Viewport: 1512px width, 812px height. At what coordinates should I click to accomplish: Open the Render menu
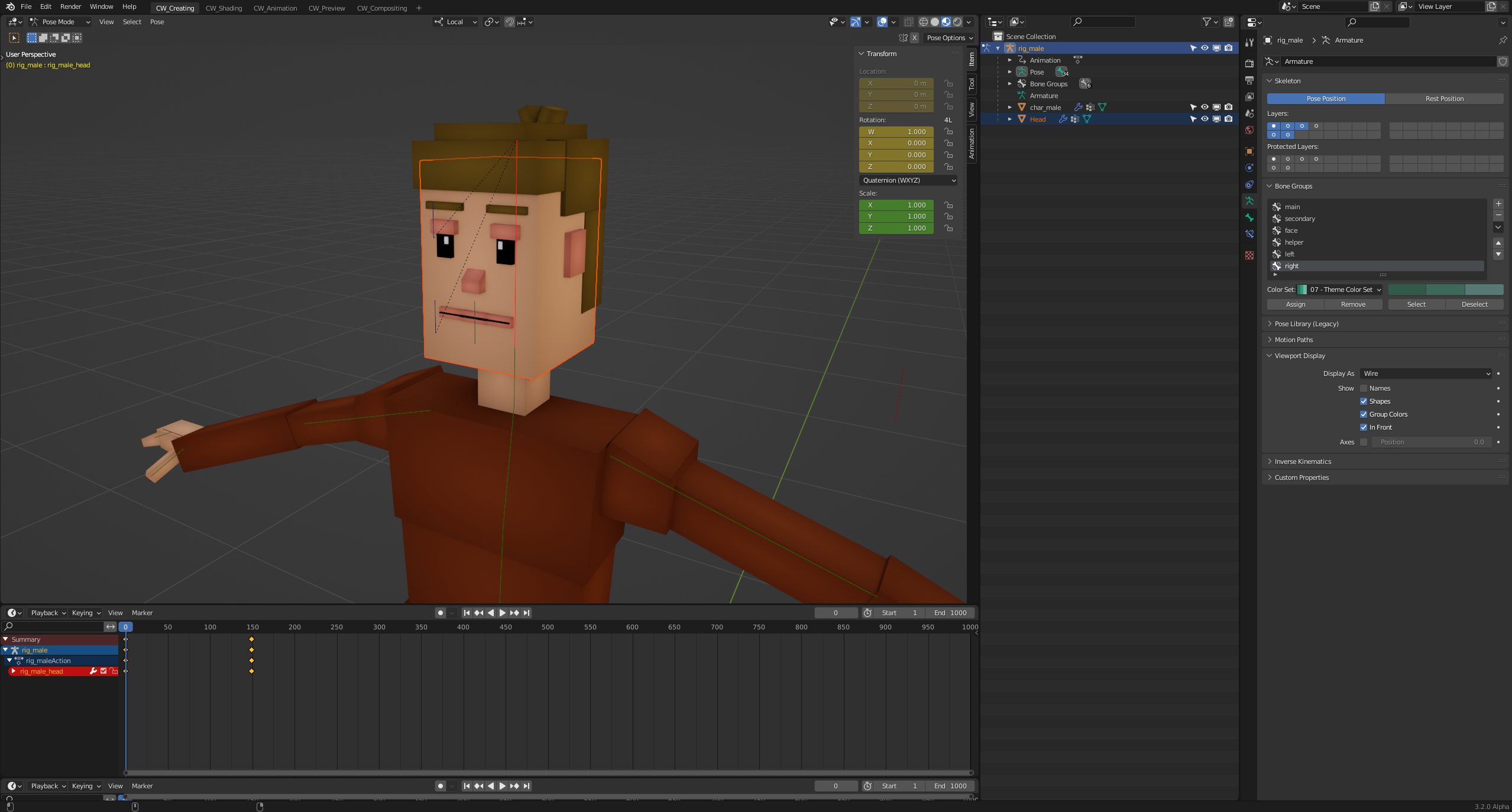(70, 7)
